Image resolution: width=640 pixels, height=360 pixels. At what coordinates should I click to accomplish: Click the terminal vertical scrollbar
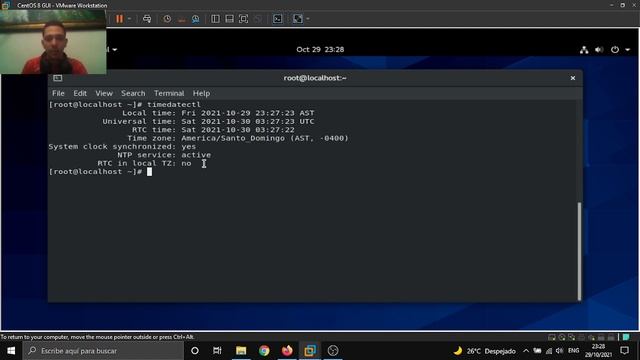[579, 251]
